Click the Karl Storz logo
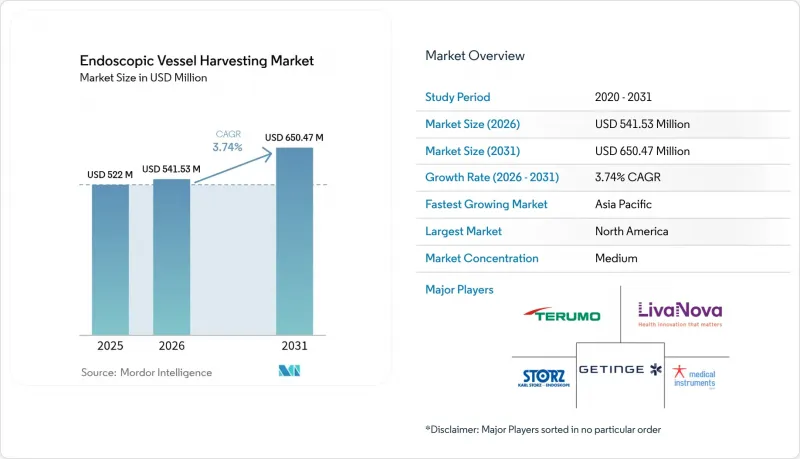800x459 pixels. 544,378
